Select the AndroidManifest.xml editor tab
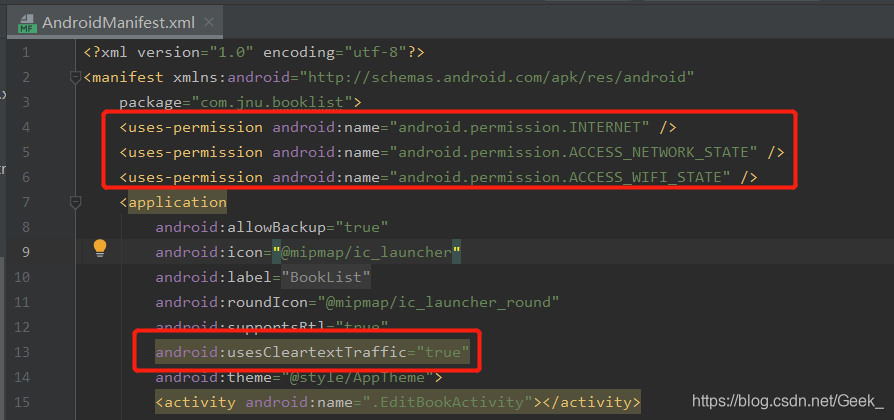Viewport: 894px width, 420px height. pos(116,23)
